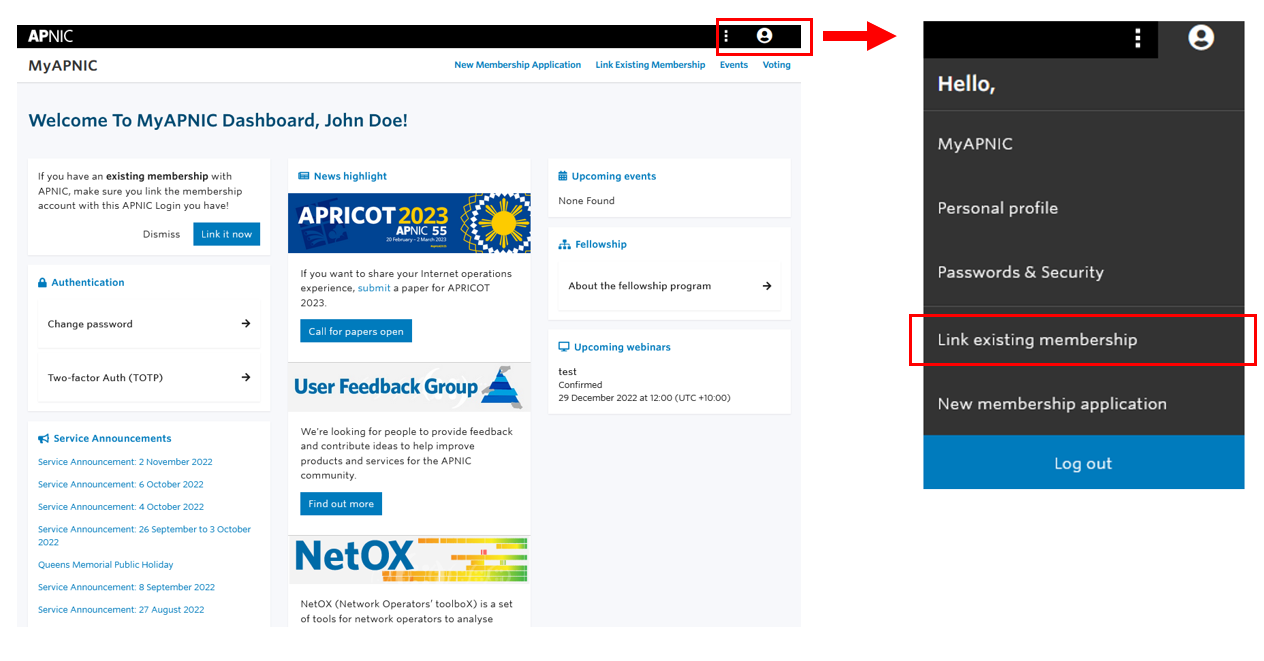Image resolution: width=1264 pixels, height=661 pixels.
Task: Open the three-dot overflow menu
Action: (726, 36)
